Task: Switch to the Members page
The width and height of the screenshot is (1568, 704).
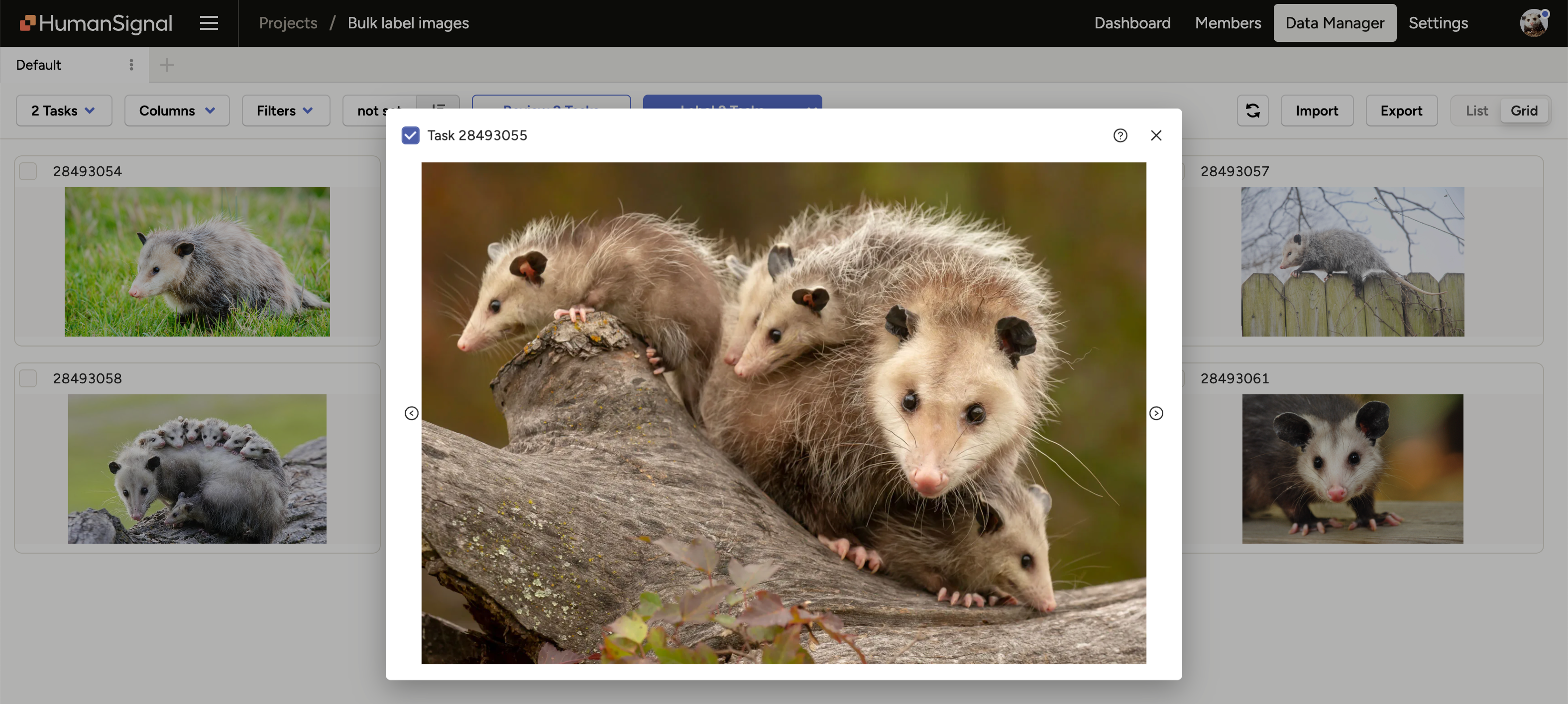Action: 1228,22
